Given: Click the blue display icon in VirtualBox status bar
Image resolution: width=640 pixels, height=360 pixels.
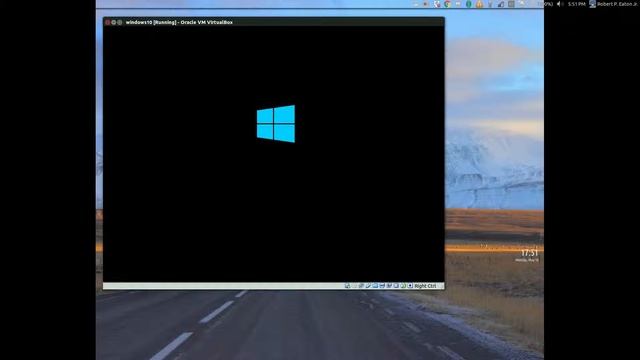Looking at the screenshot, I should pyautogui.click(x=375, y=286).
